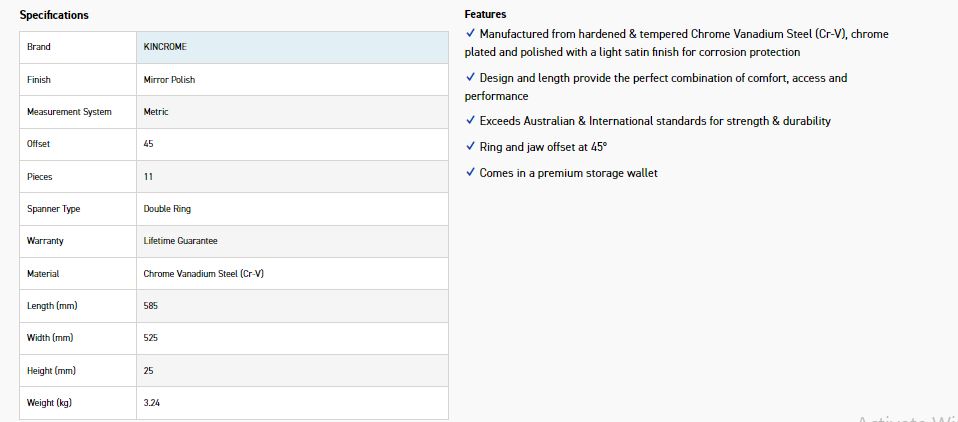Screen dimensions: 958x422
Task: Click the Width (mm) row label
Action: (50, 338)
